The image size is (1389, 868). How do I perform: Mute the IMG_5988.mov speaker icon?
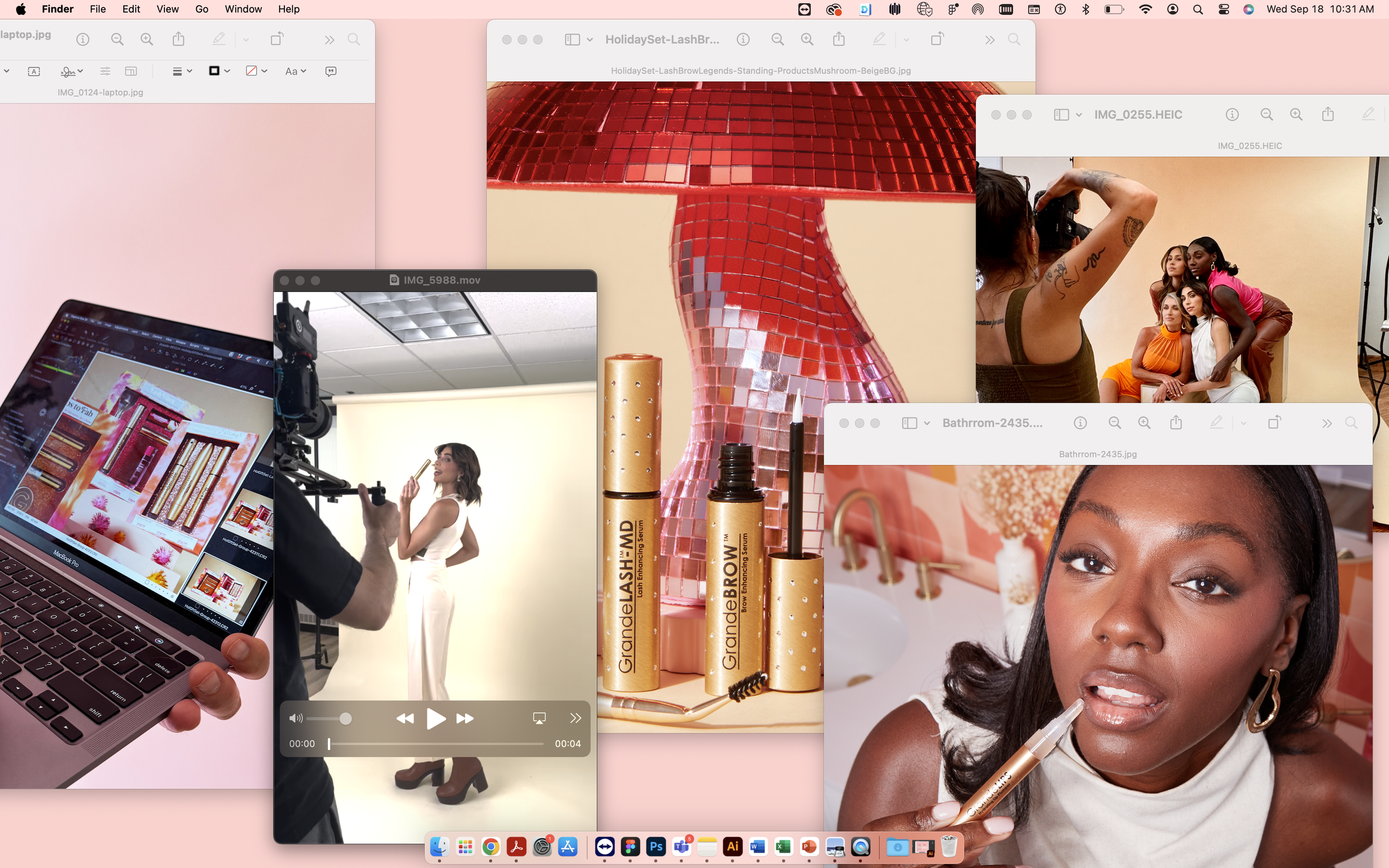pyautogui.click(x=296, y=718)
